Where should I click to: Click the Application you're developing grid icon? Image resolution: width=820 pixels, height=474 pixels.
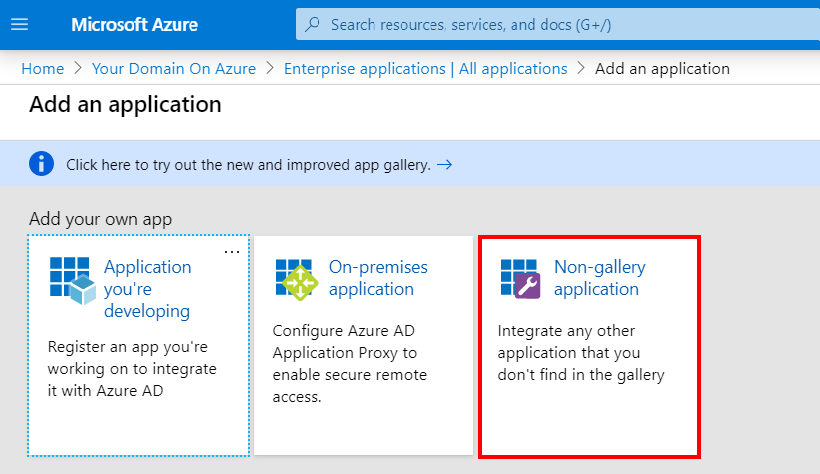click(73, 280)
